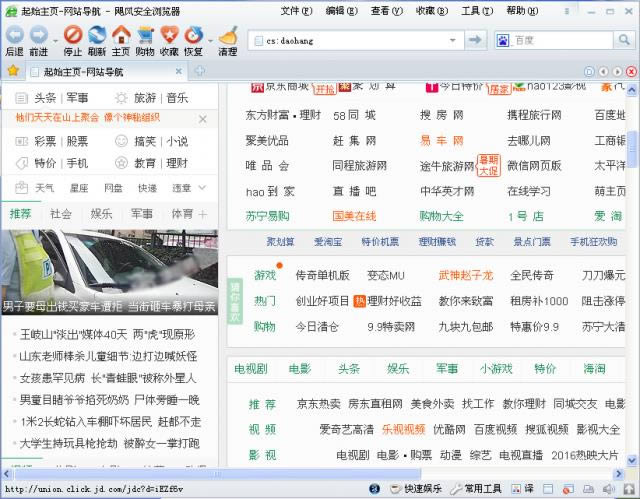The width and height of the screenshot is (640, 499).
Task: Click the Baidu paw search engine icon
Action: coord(503,40)
